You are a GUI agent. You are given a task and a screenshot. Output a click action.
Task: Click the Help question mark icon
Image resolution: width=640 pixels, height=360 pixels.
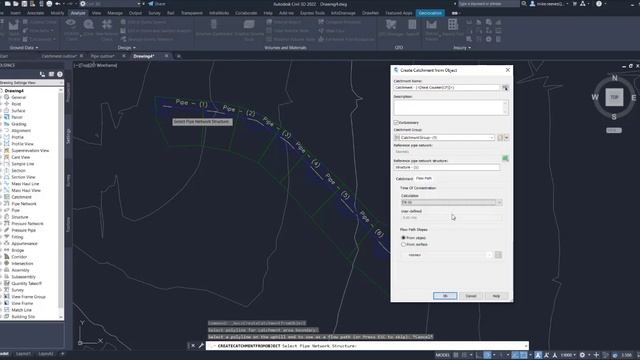click(599, 4)
